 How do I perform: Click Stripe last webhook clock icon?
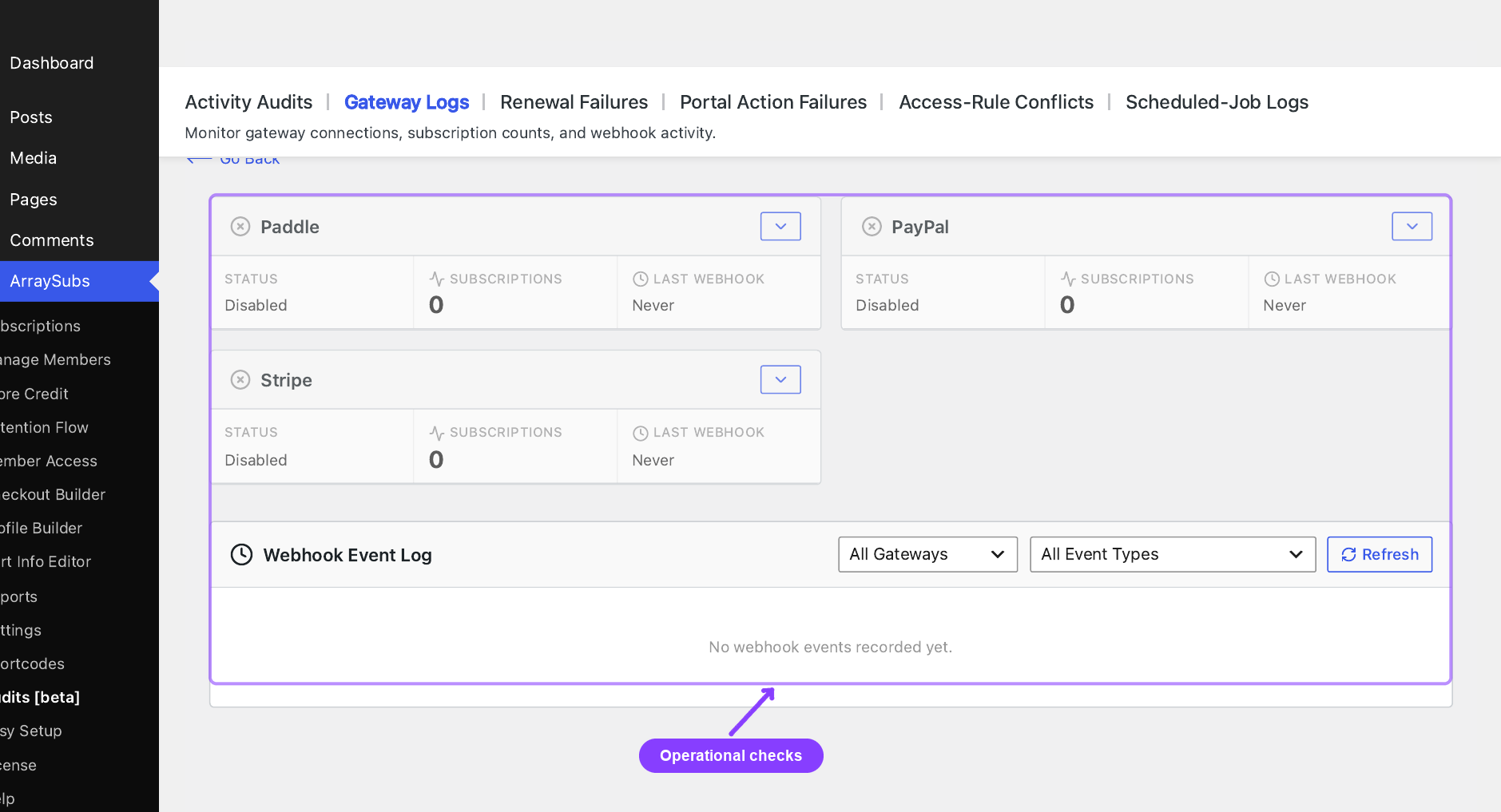tap(640, 433)
